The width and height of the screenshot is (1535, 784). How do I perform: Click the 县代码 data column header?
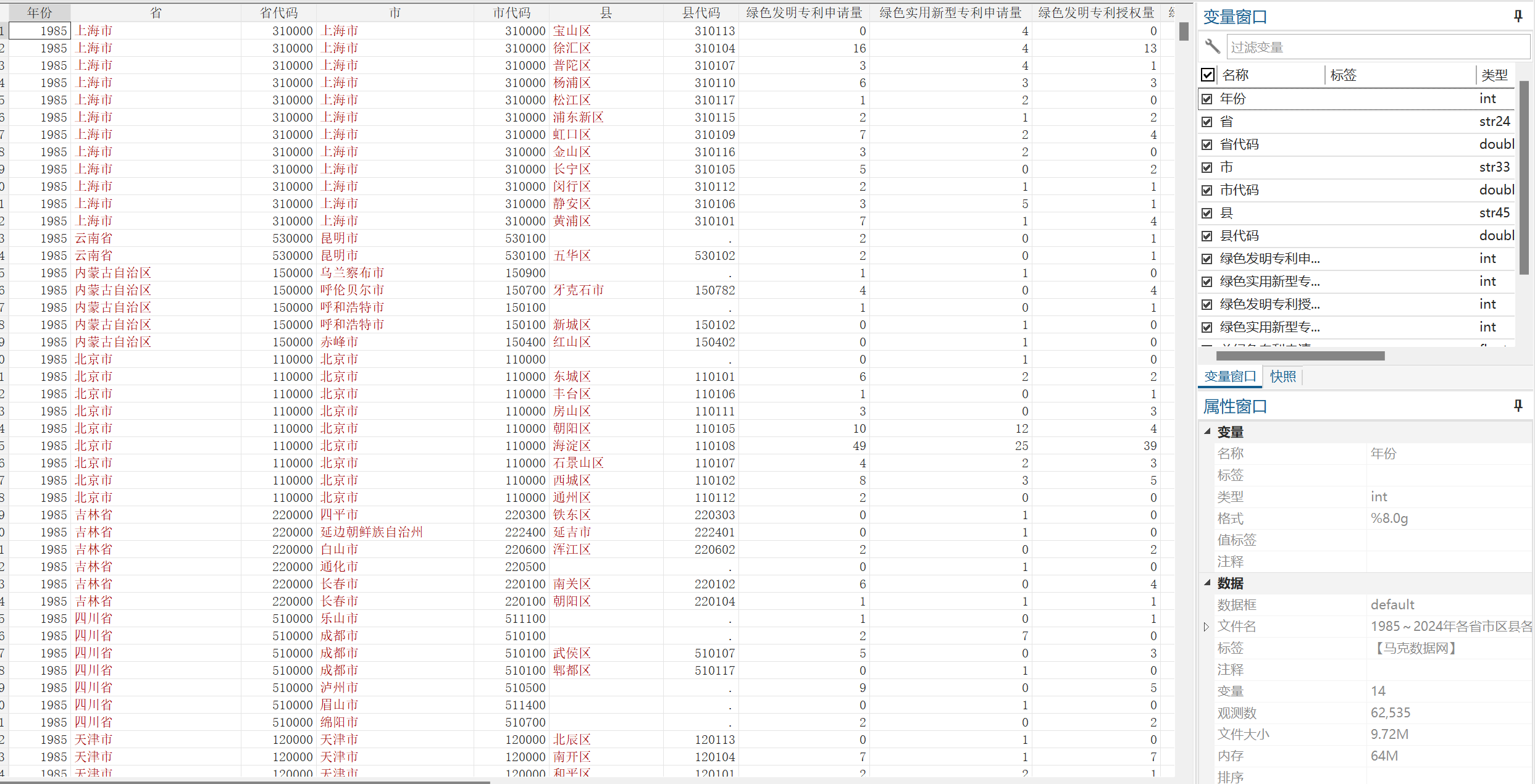point(701,12)
